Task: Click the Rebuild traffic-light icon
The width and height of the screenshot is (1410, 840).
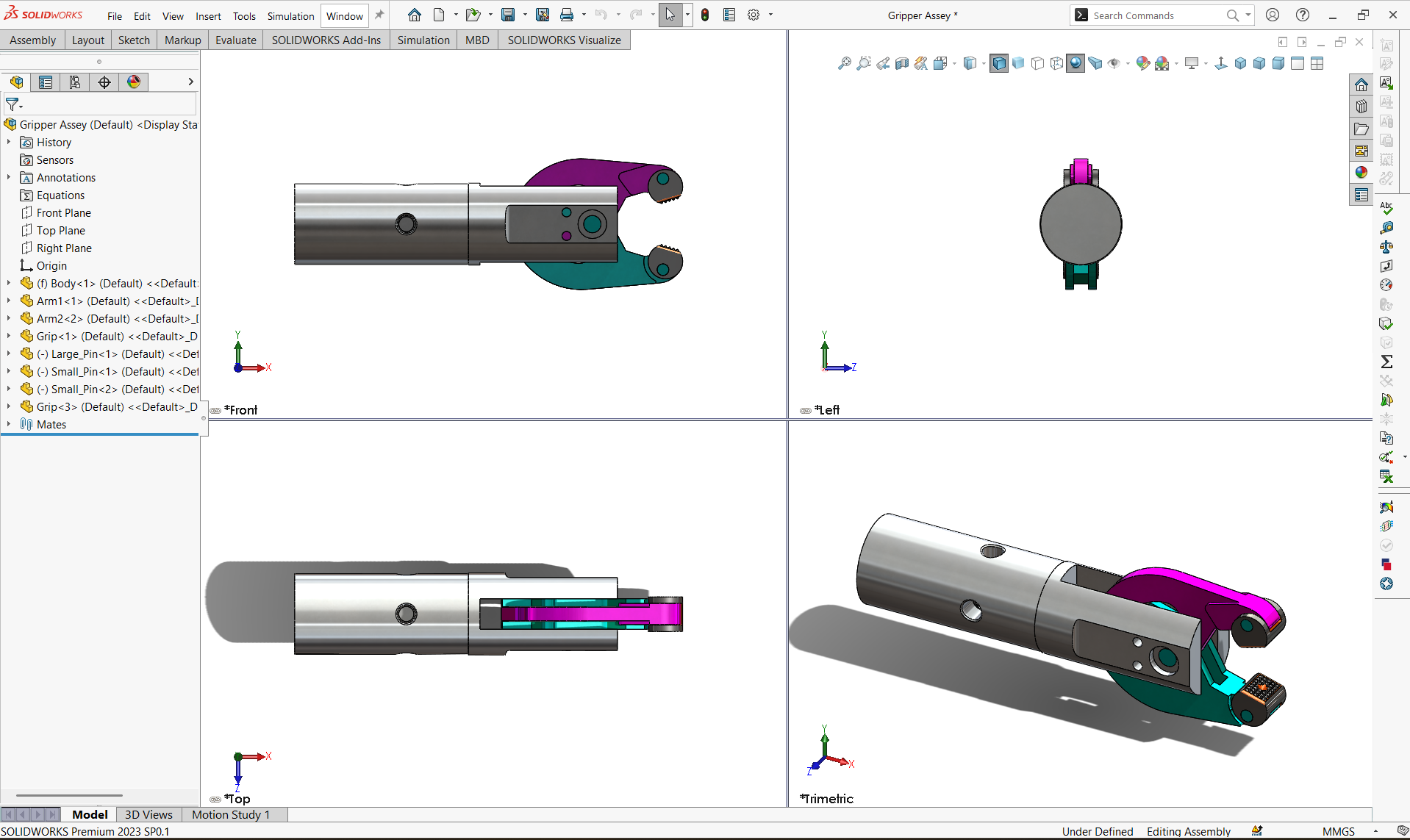Action: [704, 15]
